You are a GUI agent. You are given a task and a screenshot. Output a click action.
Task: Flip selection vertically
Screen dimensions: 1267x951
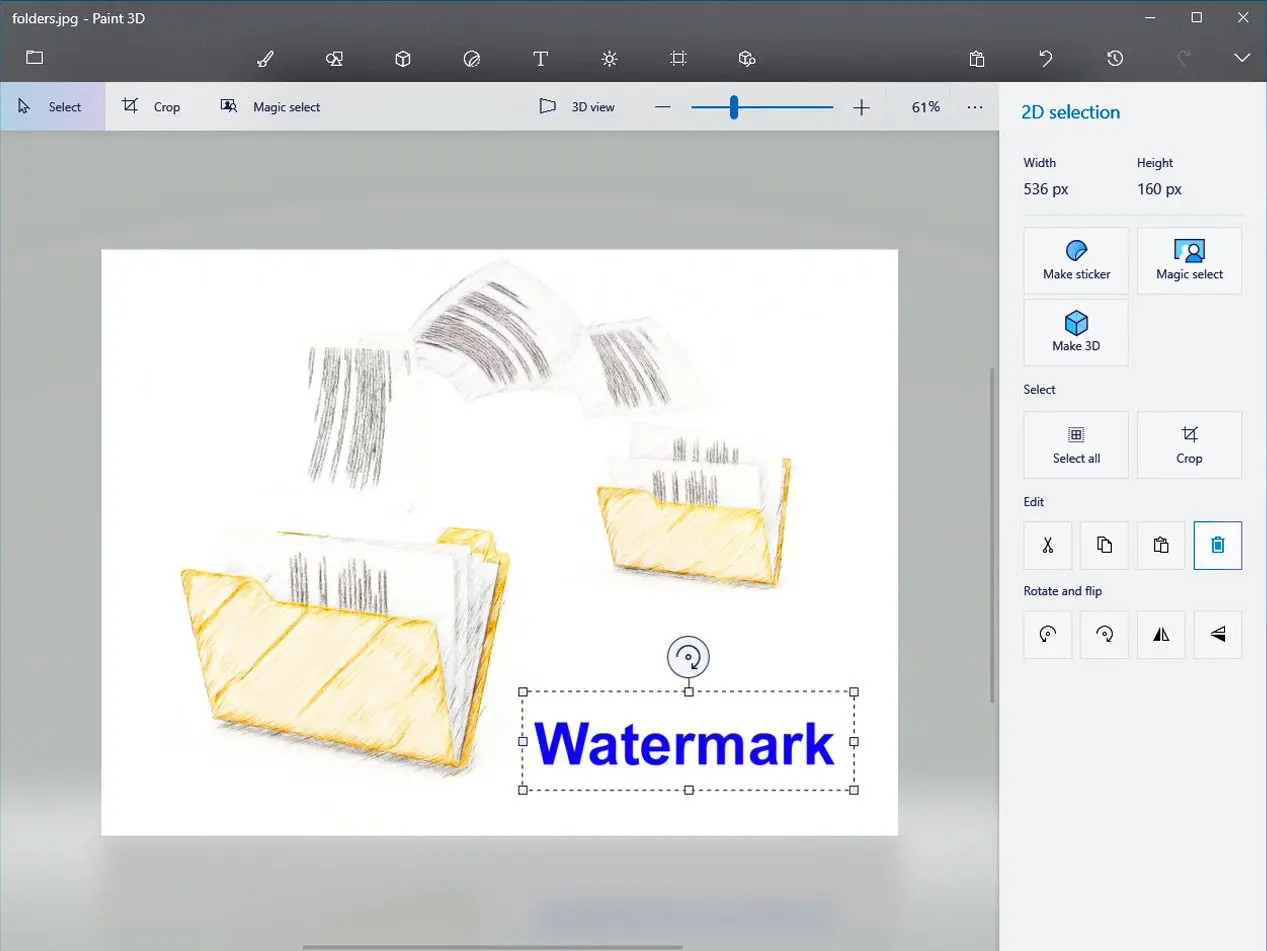point(1218,634)
